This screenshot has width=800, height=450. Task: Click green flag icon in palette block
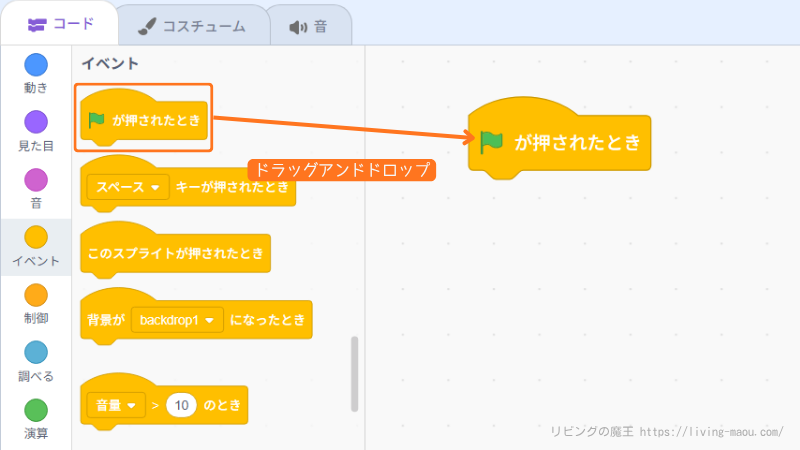(96, 121)
